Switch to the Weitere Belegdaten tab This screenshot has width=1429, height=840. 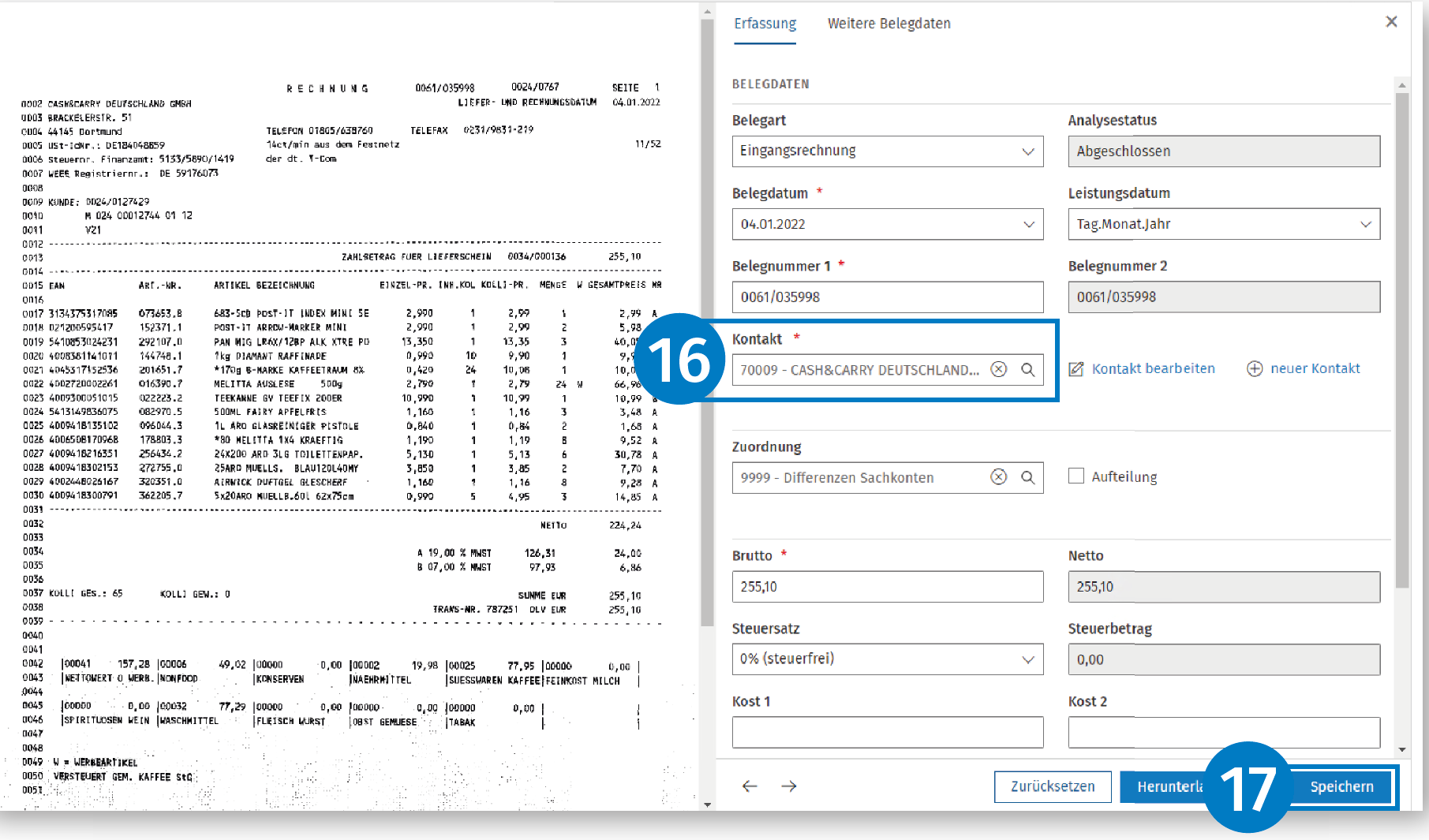click(888, 24)
